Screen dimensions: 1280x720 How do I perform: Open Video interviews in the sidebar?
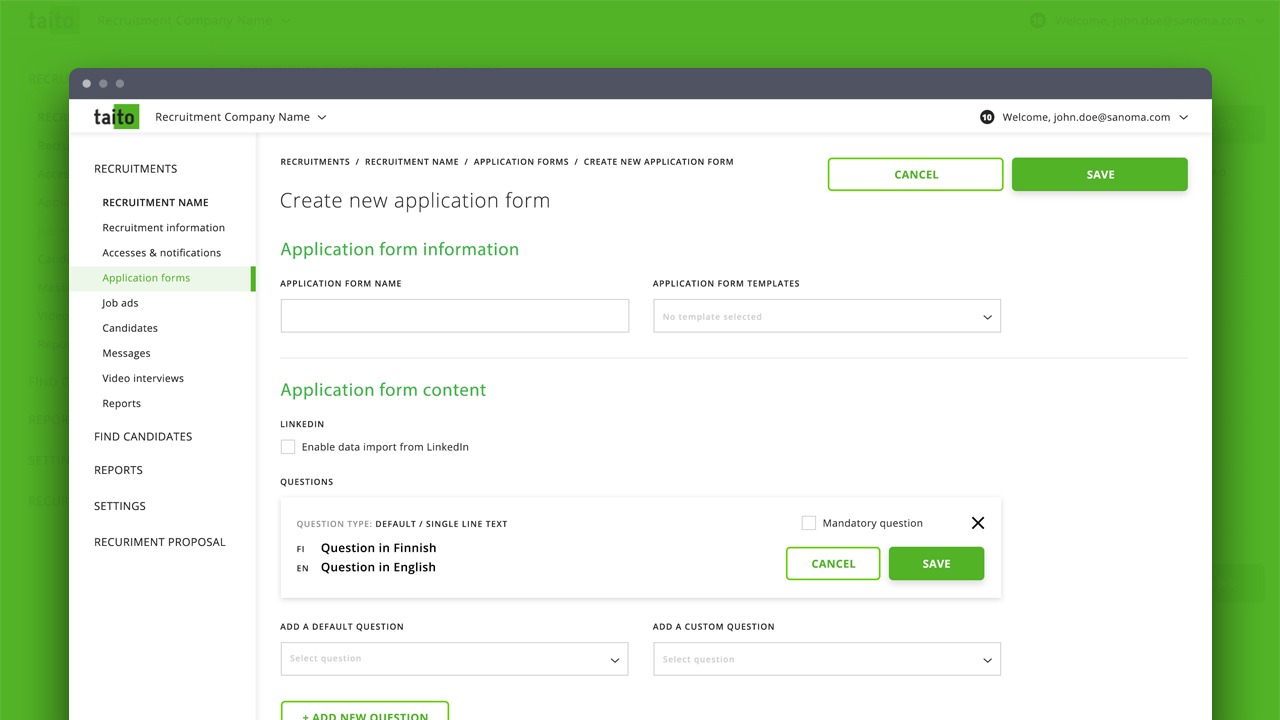tap(143, 378)
